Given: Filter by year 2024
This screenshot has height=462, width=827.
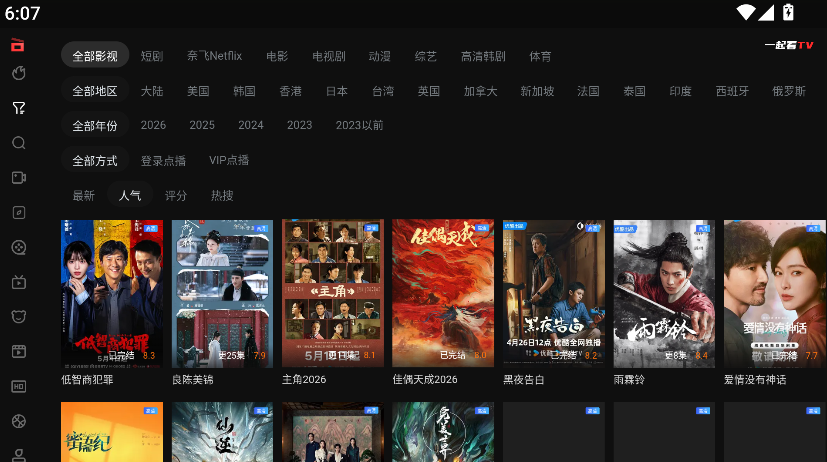Looking at the screenshot, I should pos(251,125).
